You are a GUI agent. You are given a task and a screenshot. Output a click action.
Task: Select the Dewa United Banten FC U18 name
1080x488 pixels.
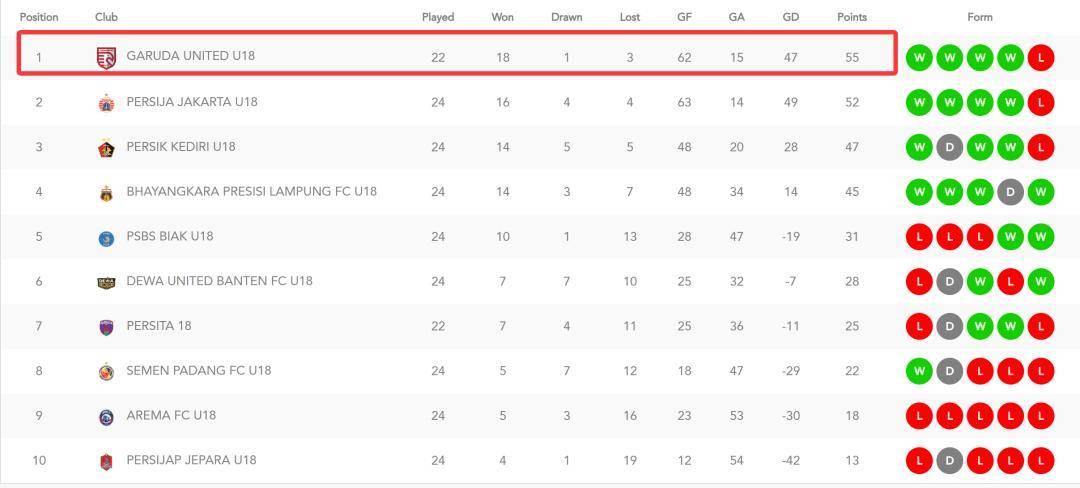click(x=219, y=281)
